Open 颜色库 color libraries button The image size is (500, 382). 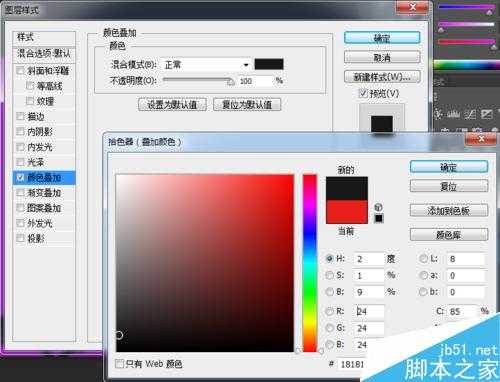click(x=449, y=235)
